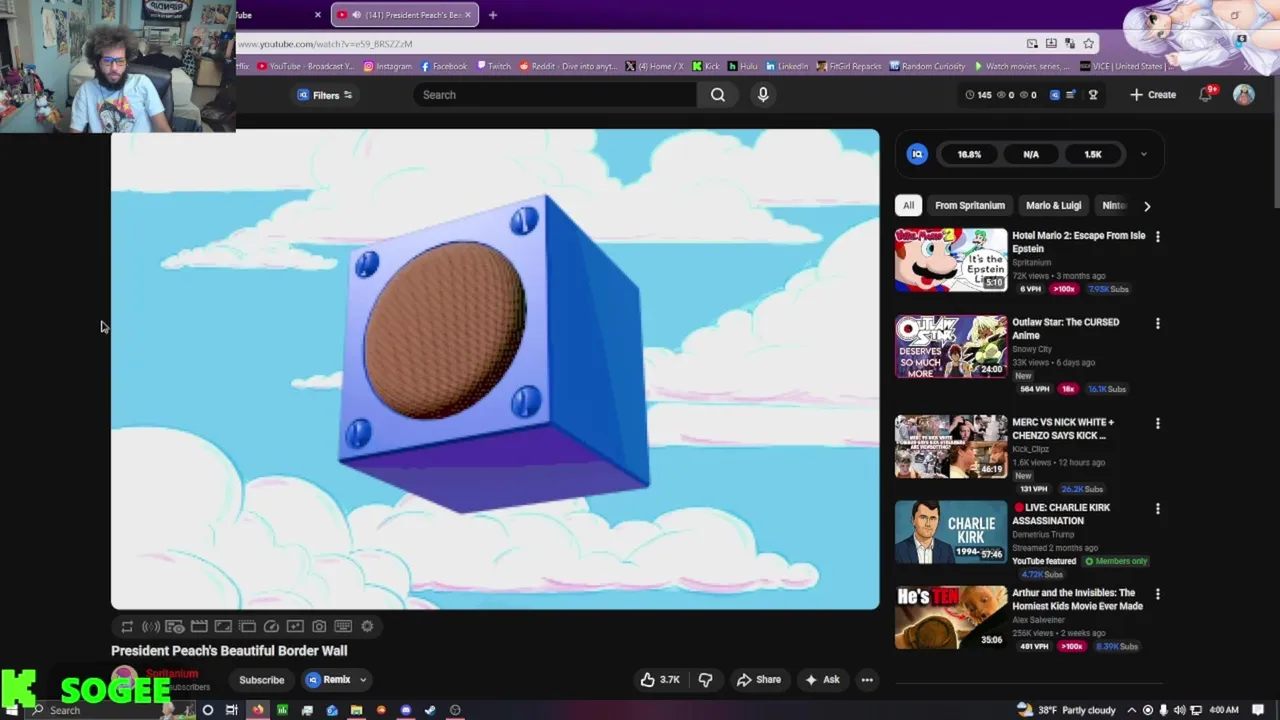Screen dimensions: 1280x720
Task: Open the Task View icon in the taskbar
Action: click(232, 710)
